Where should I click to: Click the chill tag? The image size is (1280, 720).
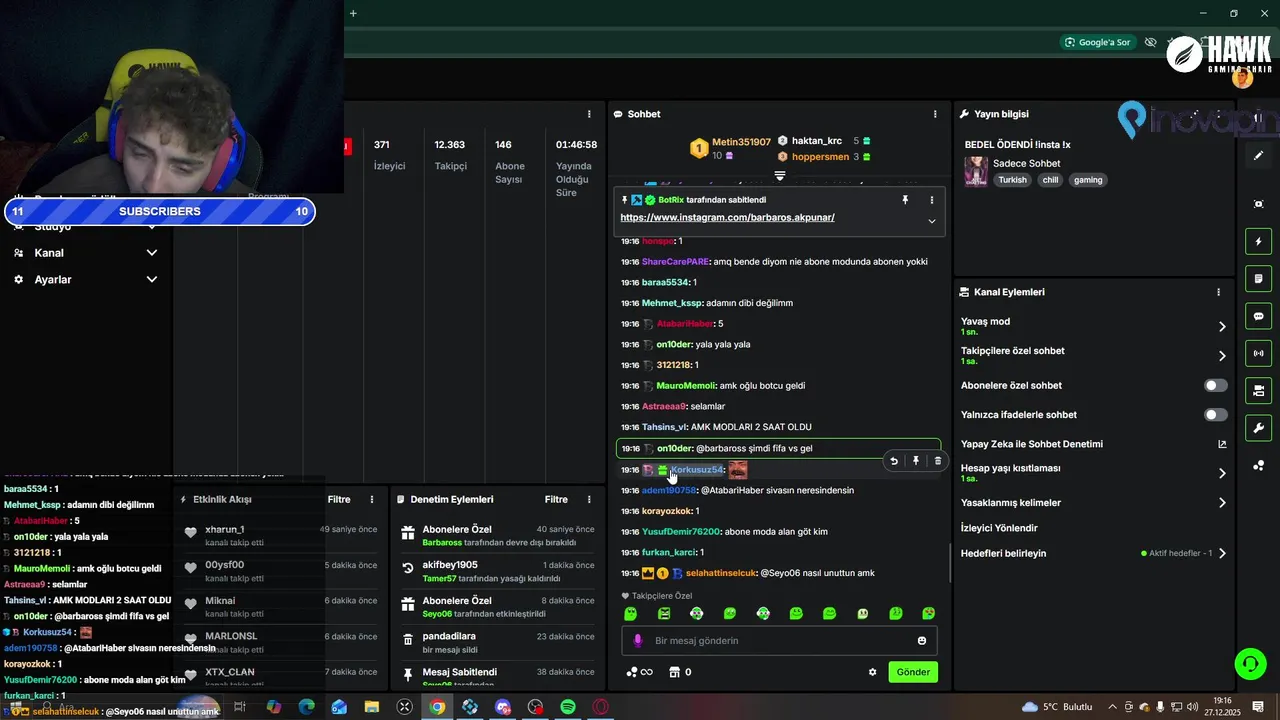point(1050,180)
